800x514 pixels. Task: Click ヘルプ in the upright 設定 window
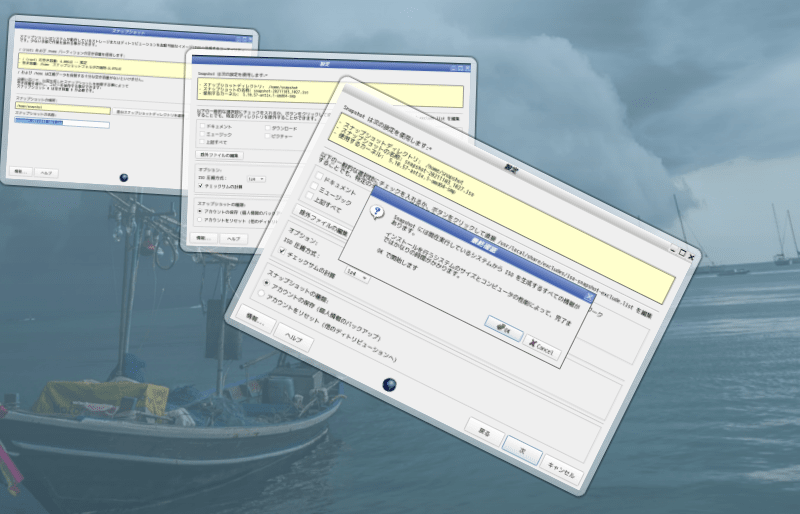pyautogui.click(x=234, y=238)
